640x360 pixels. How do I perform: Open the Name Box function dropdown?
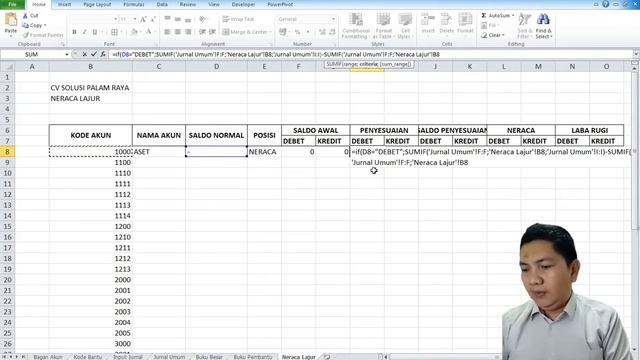tap(67, 54)
